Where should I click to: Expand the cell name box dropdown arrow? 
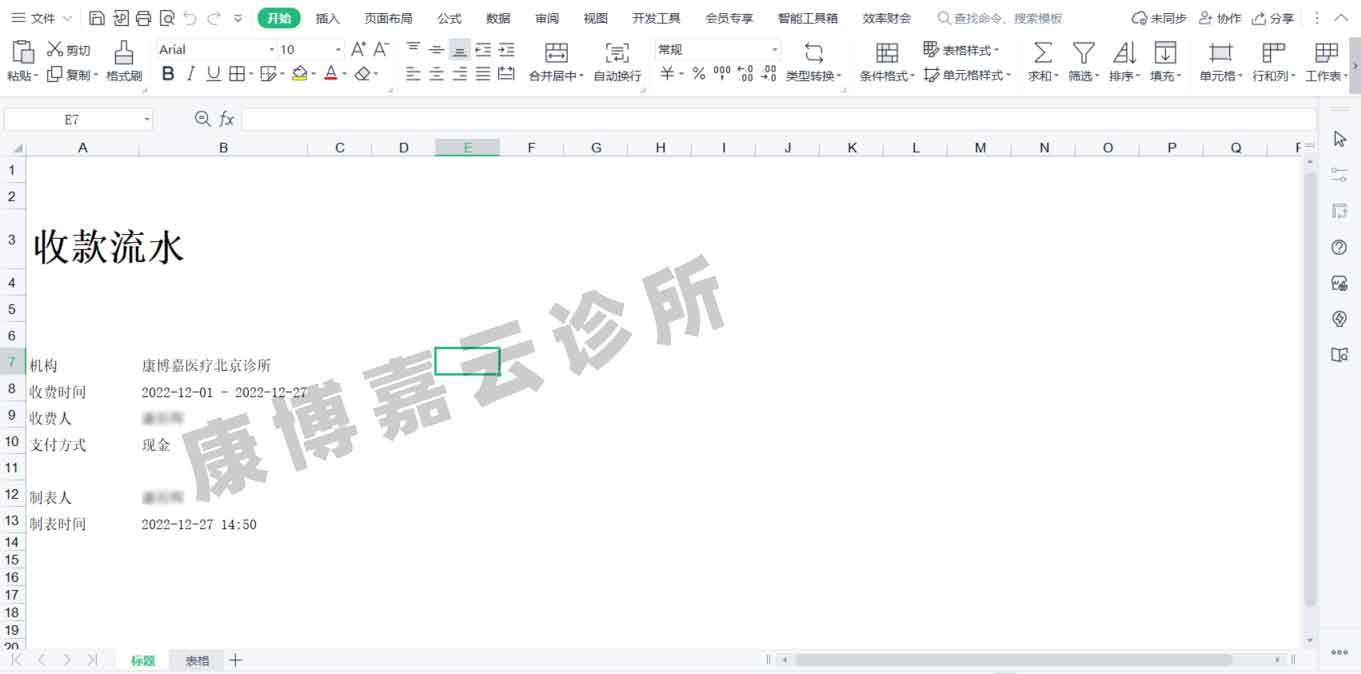click(147, 120)
